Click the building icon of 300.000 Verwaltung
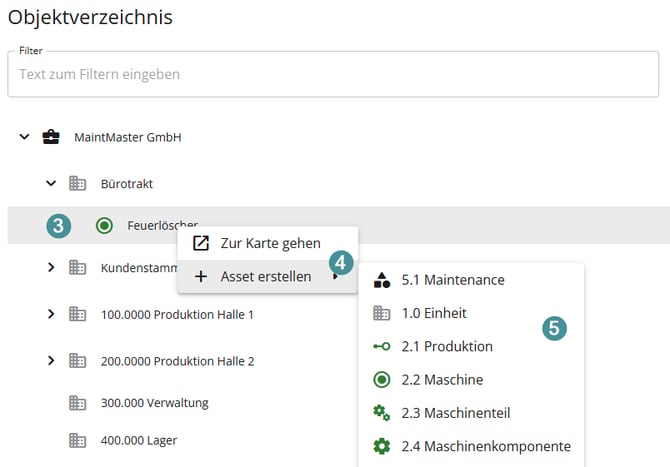This screenshot has width=670, height=467. pyautogui.click(x=77, y=403)
